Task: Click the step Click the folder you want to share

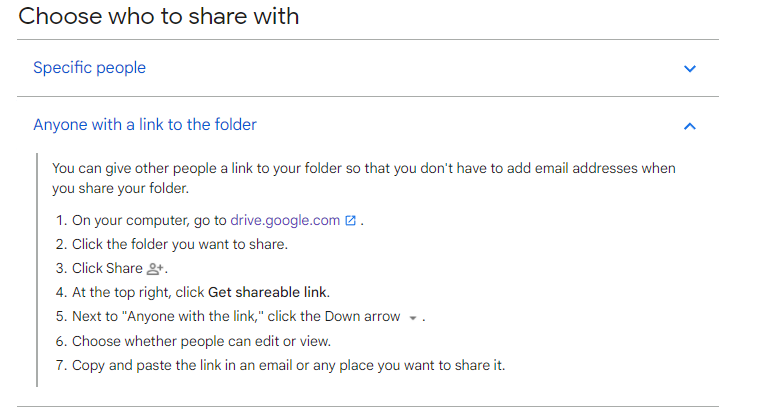Action: click(x=180, y=245)
